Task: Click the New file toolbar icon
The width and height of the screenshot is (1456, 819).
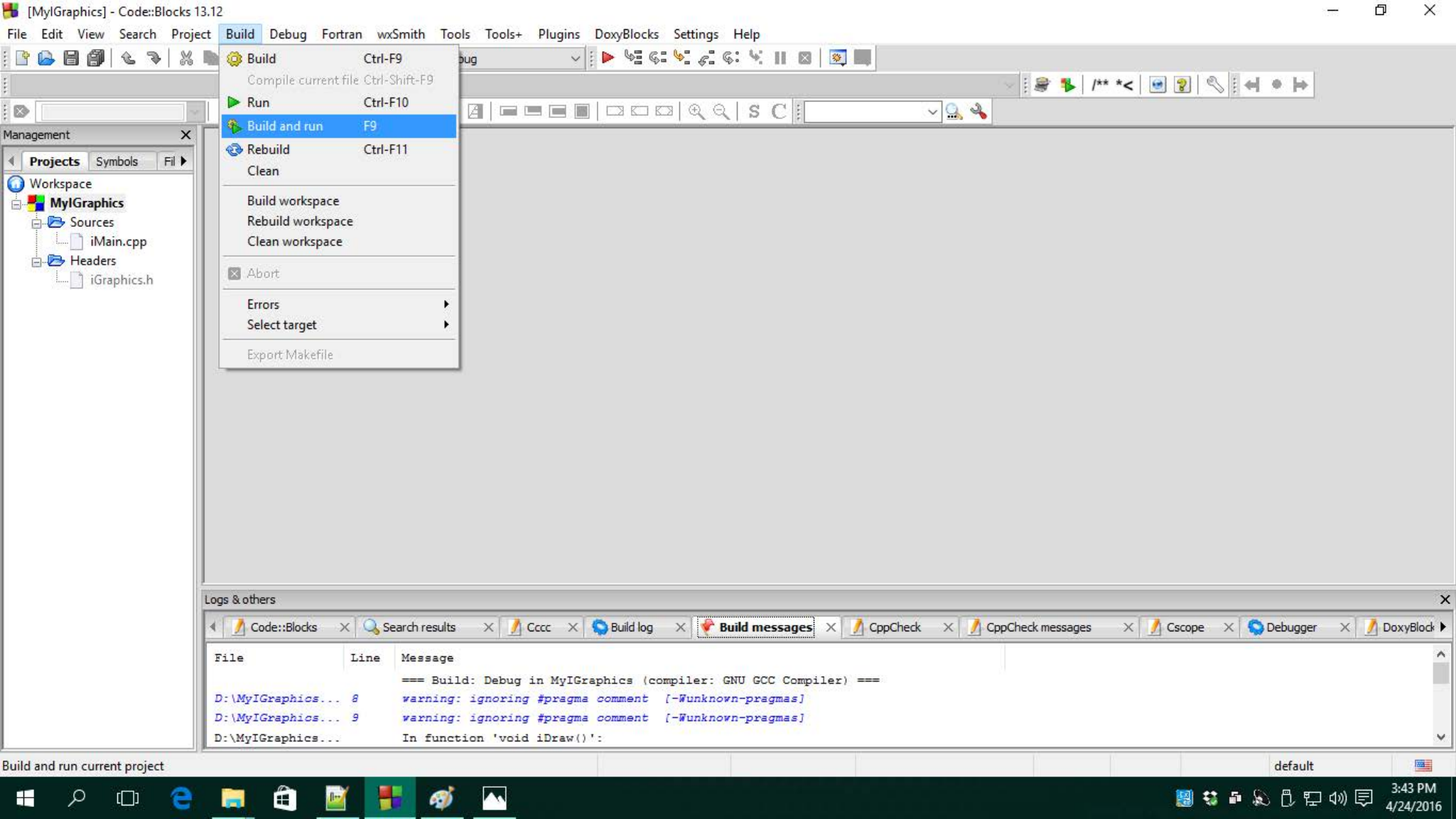Action: (x=22, y=58)
